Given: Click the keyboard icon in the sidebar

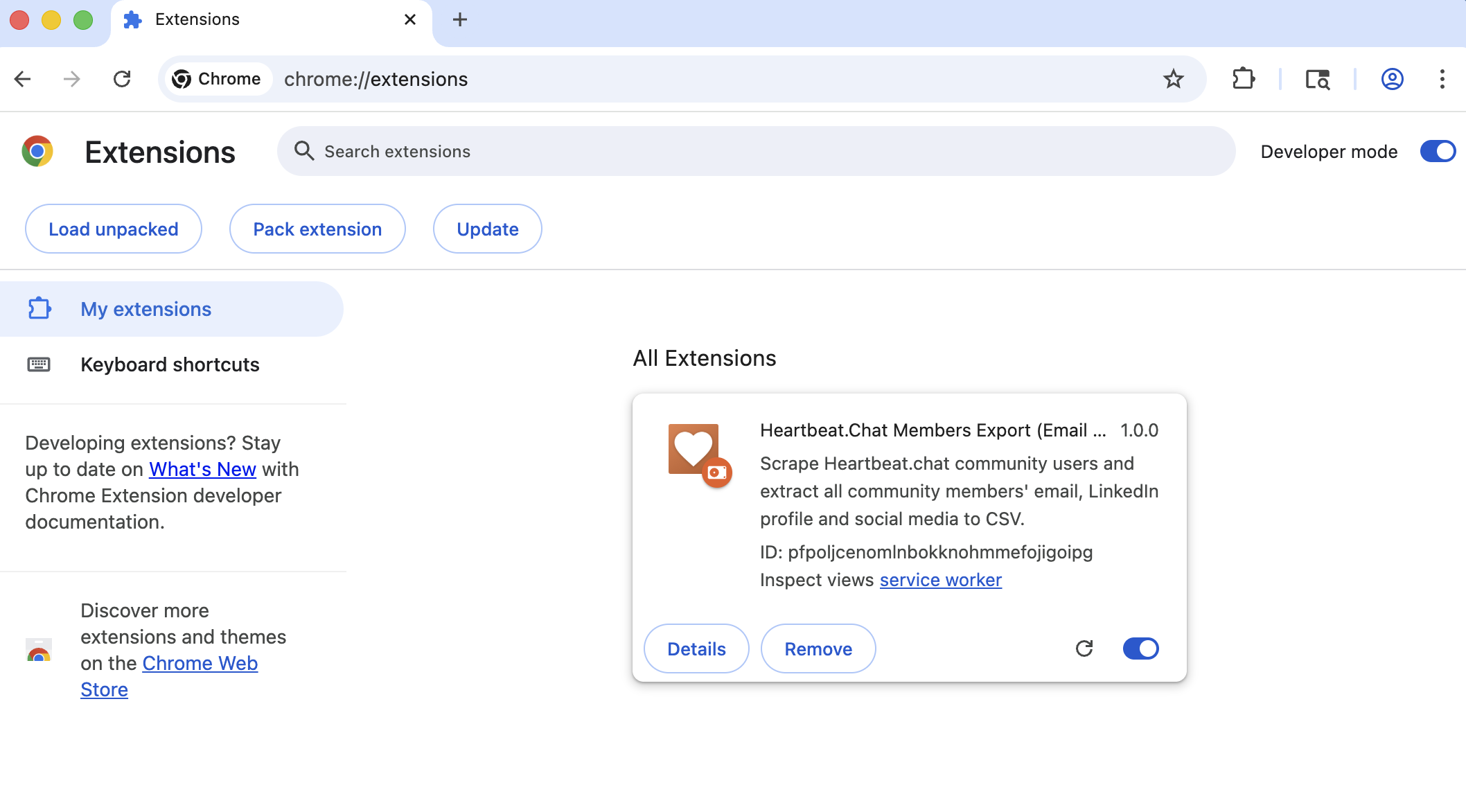Looking at the screenshot, I should (x=39, y=364).
